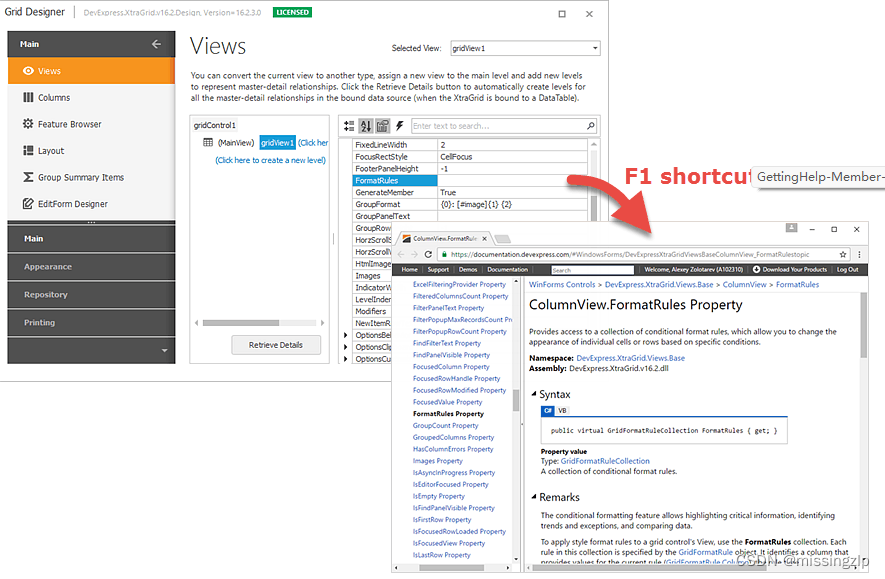
Task: Open a new browser tab
Action: click(x=503, y=239)
